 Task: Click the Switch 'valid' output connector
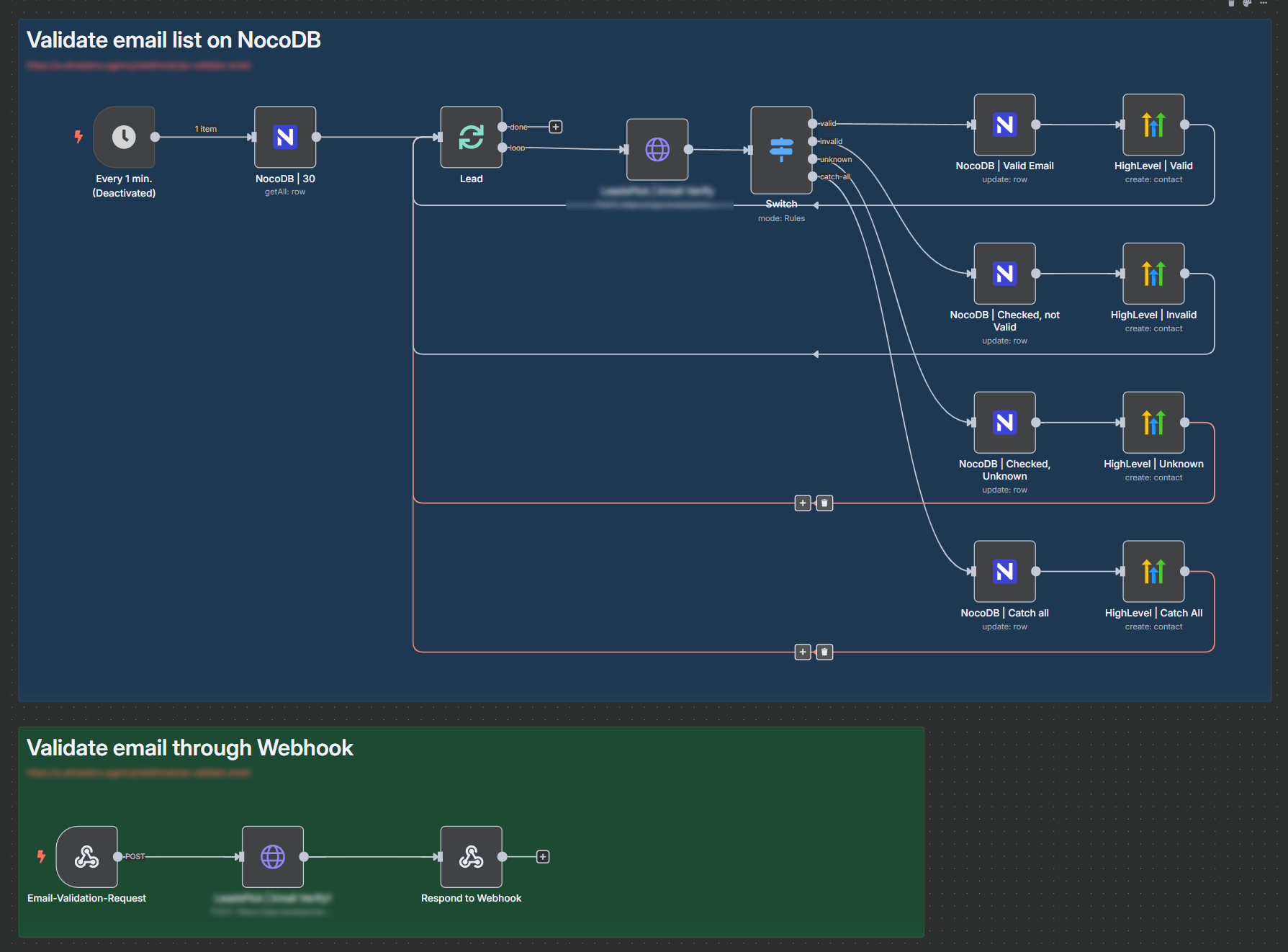[x=813, y=124]
